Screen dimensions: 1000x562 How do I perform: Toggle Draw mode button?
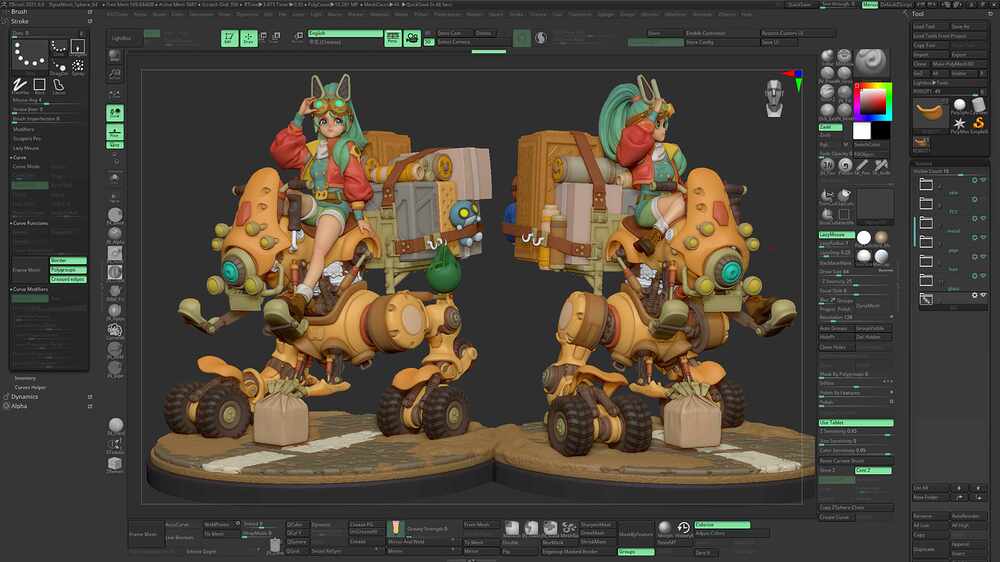click(x=249, y=38)
